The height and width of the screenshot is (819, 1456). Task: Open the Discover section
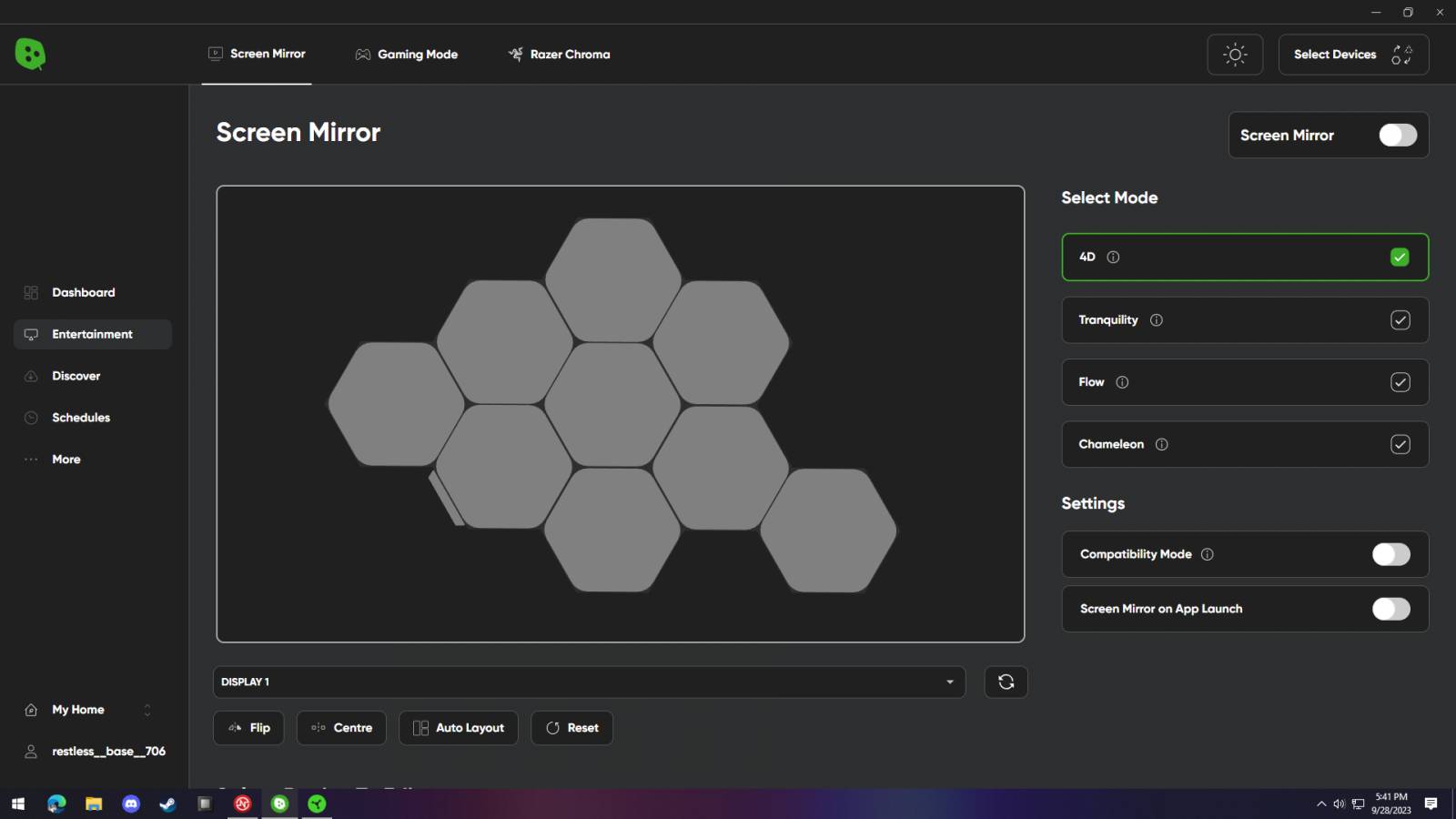[76, 375]
